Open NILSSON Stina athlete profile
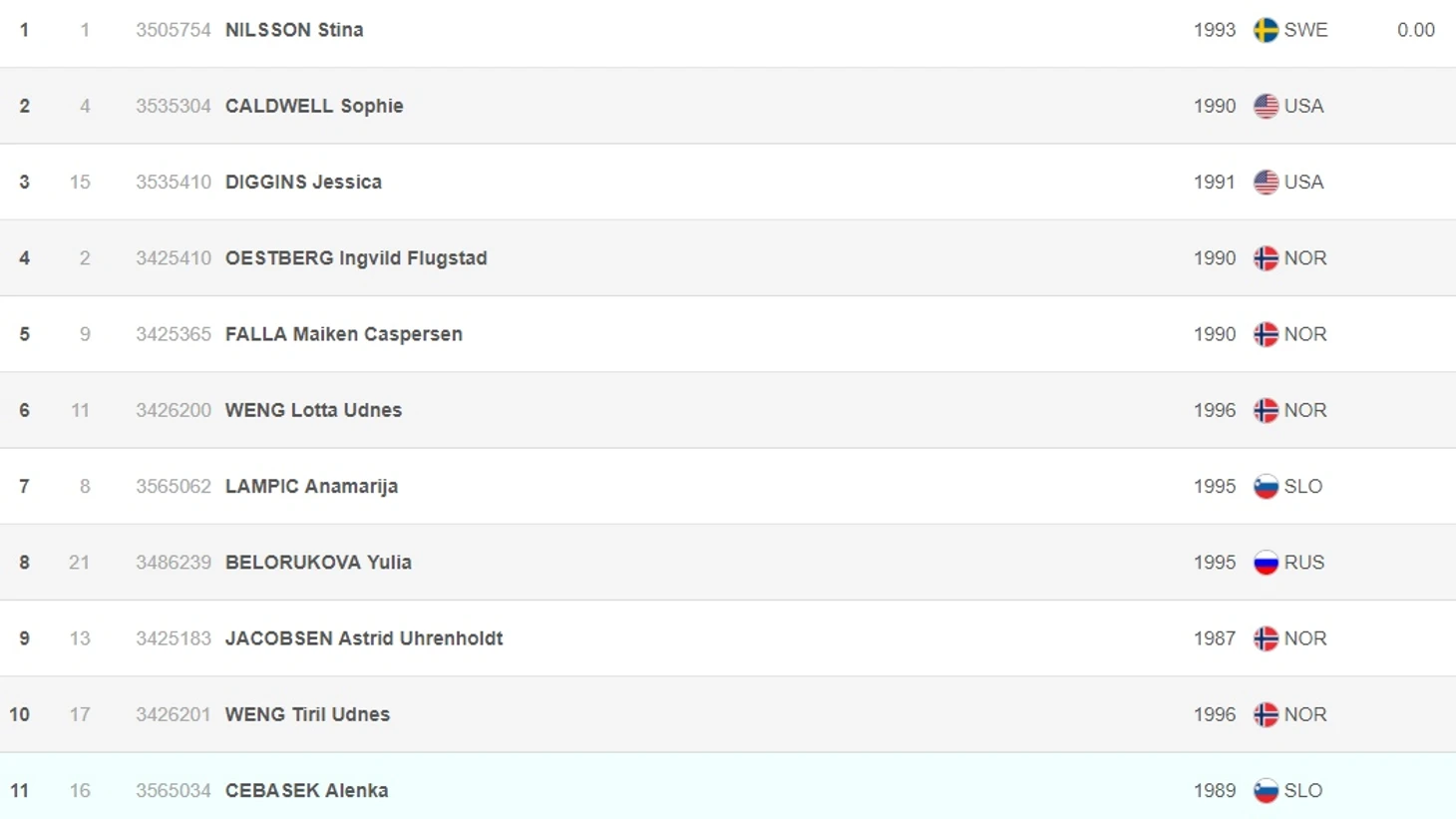This screenshot has height=819, width=1456. tap(294, 30)
